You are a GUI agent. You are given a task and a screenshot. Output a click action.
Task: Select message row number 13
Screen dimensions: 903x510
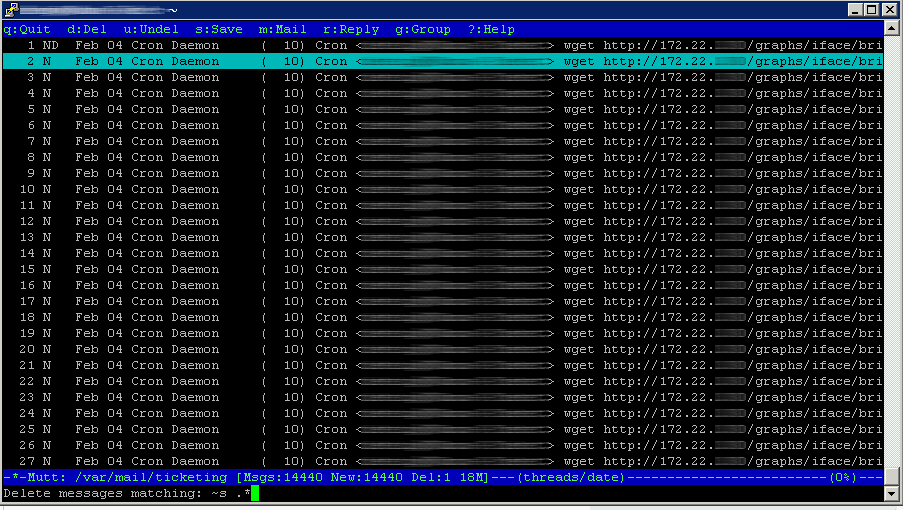point(442,237)
